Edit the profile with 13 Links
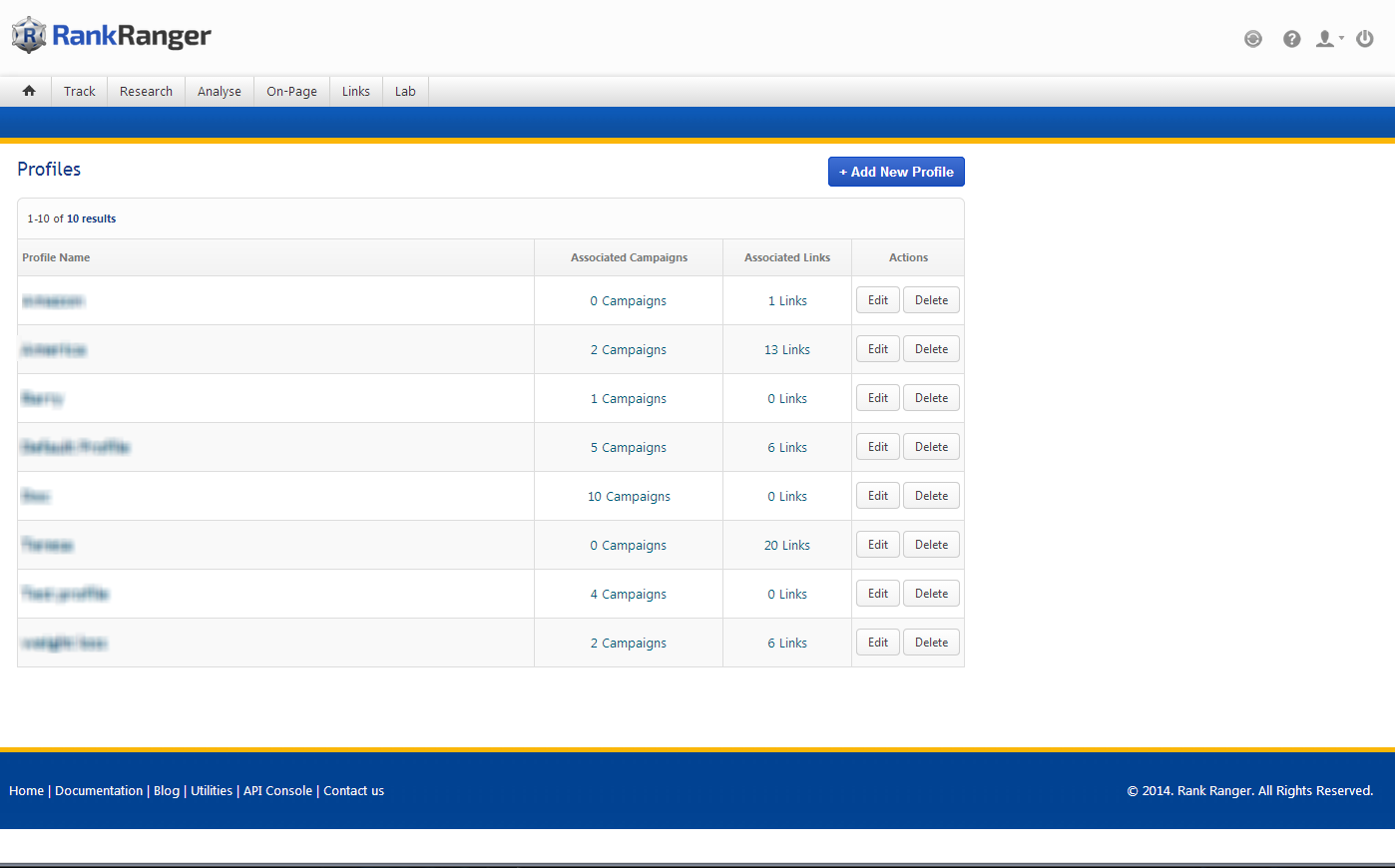Viewport: 1395px width, 868px height. pyautogui.click(x=877, y=349)
